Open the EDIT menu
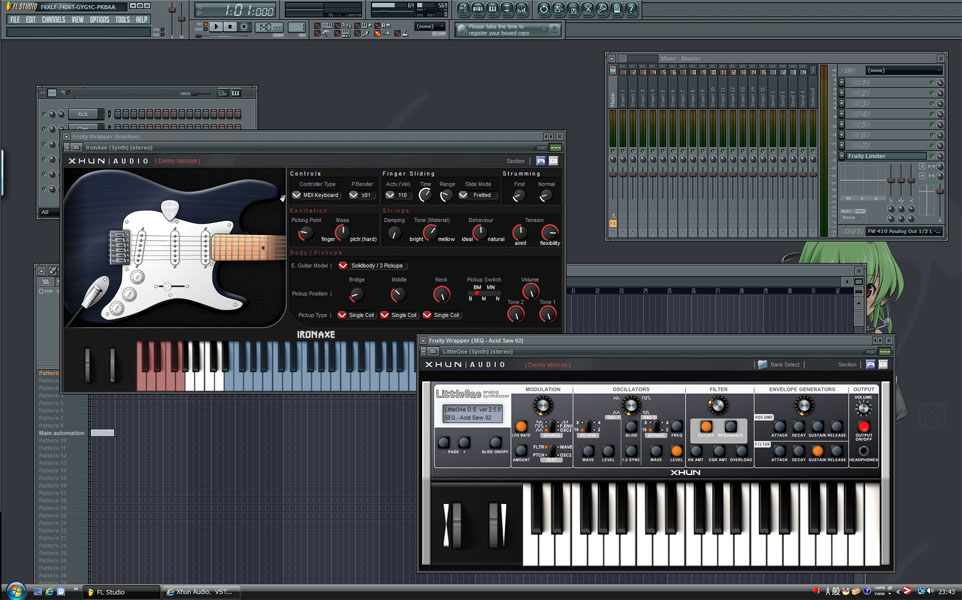The width and height of the screenshot is (962, 600). (x=31, y=20)
